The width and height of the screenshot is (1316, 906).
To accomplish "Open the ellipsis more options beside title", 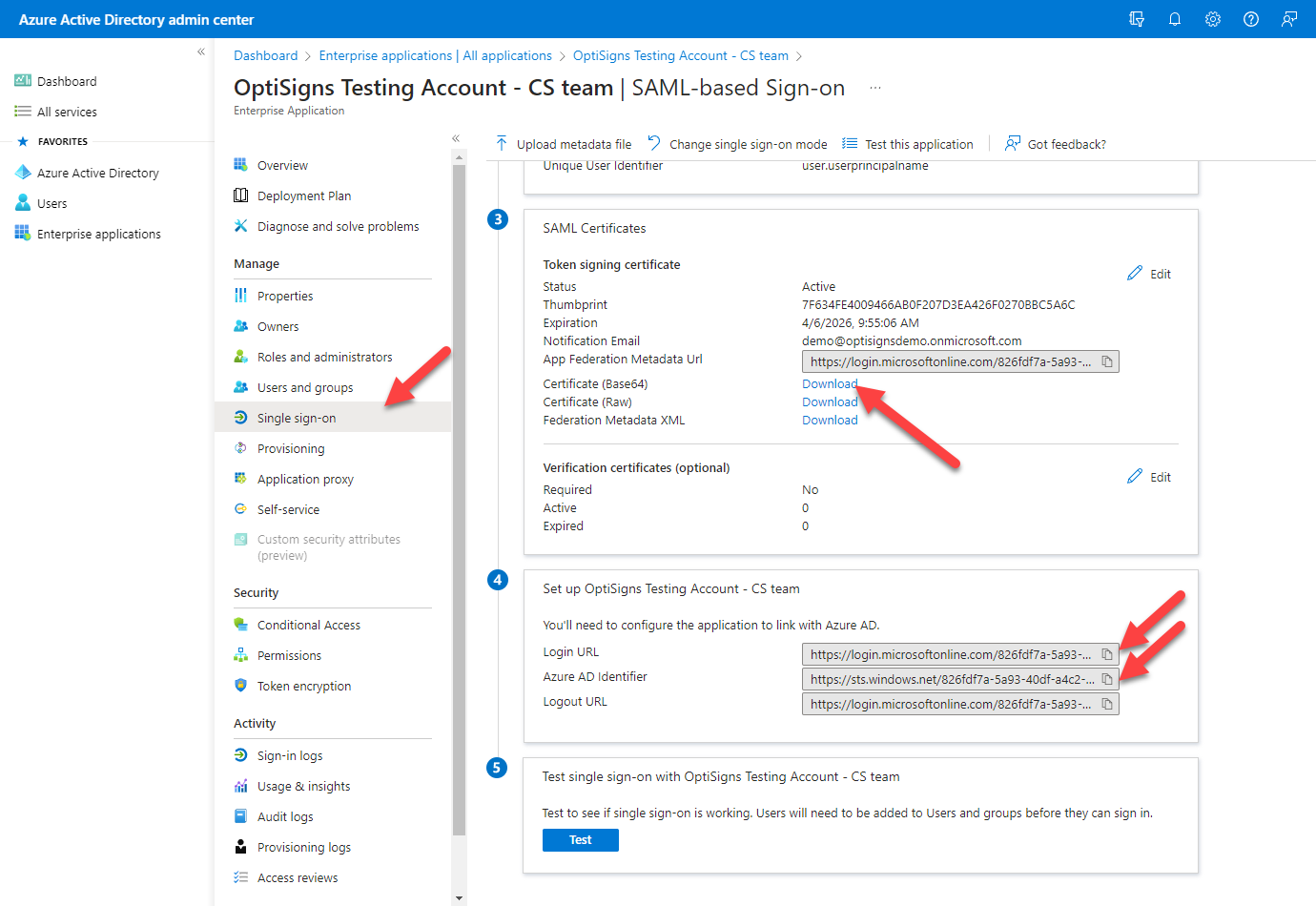I will (x=875, y=88).
